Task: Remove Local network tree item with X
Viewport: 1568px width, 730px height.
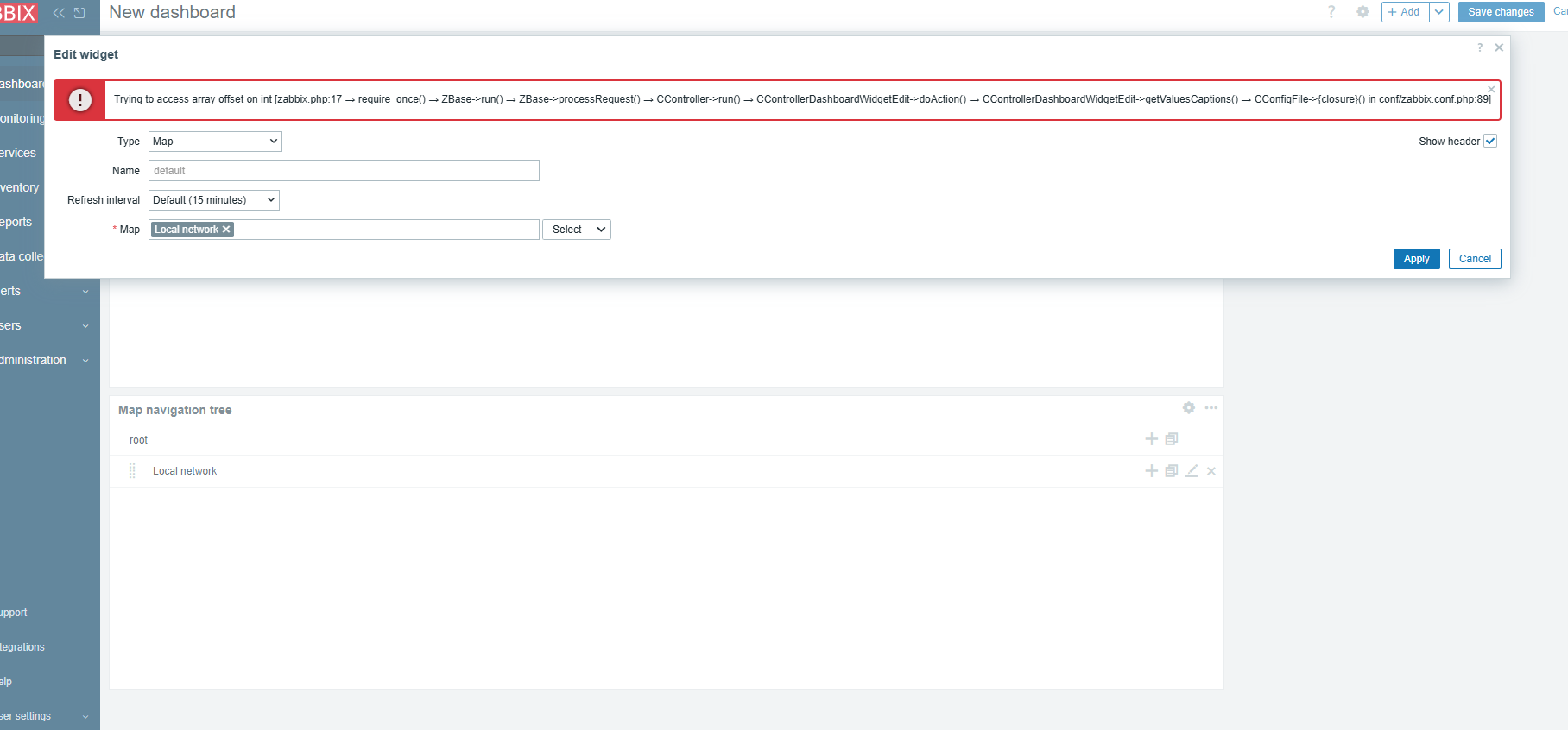Action: (x=1211, y=471)
